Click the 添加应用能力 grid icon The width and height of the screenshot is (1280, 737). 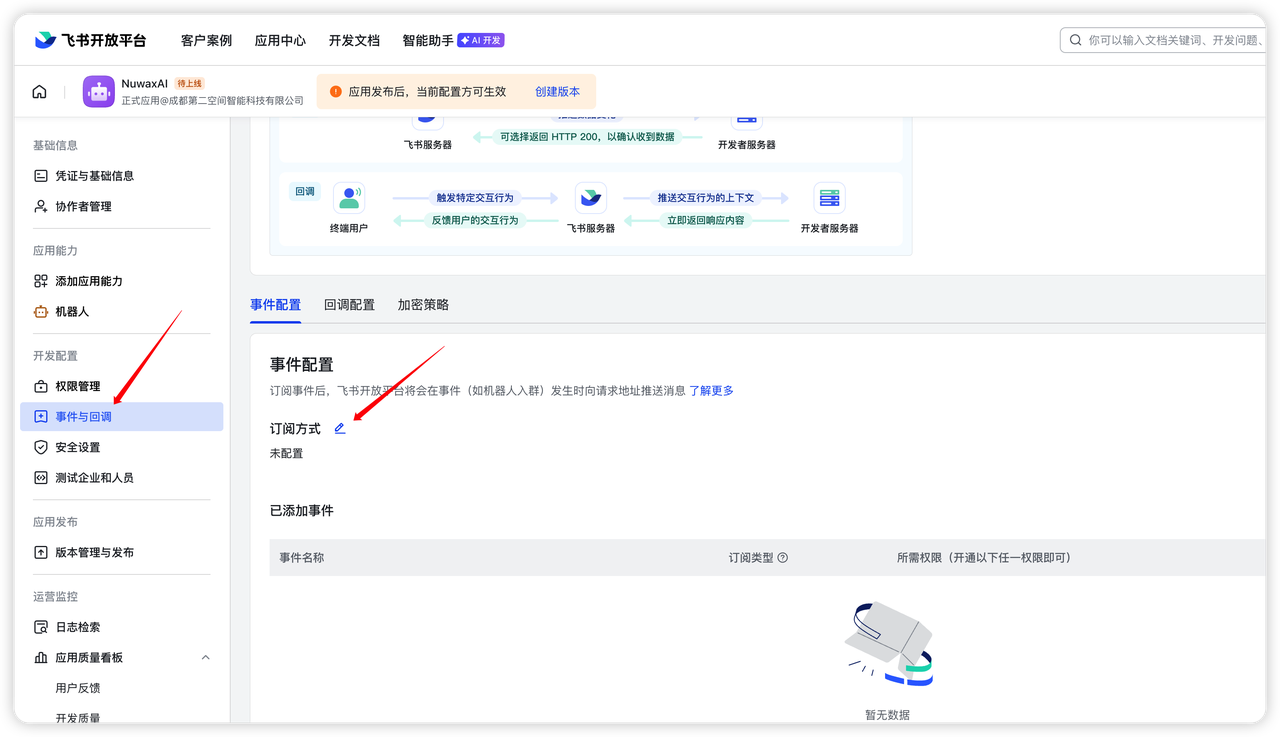[41, 281]
